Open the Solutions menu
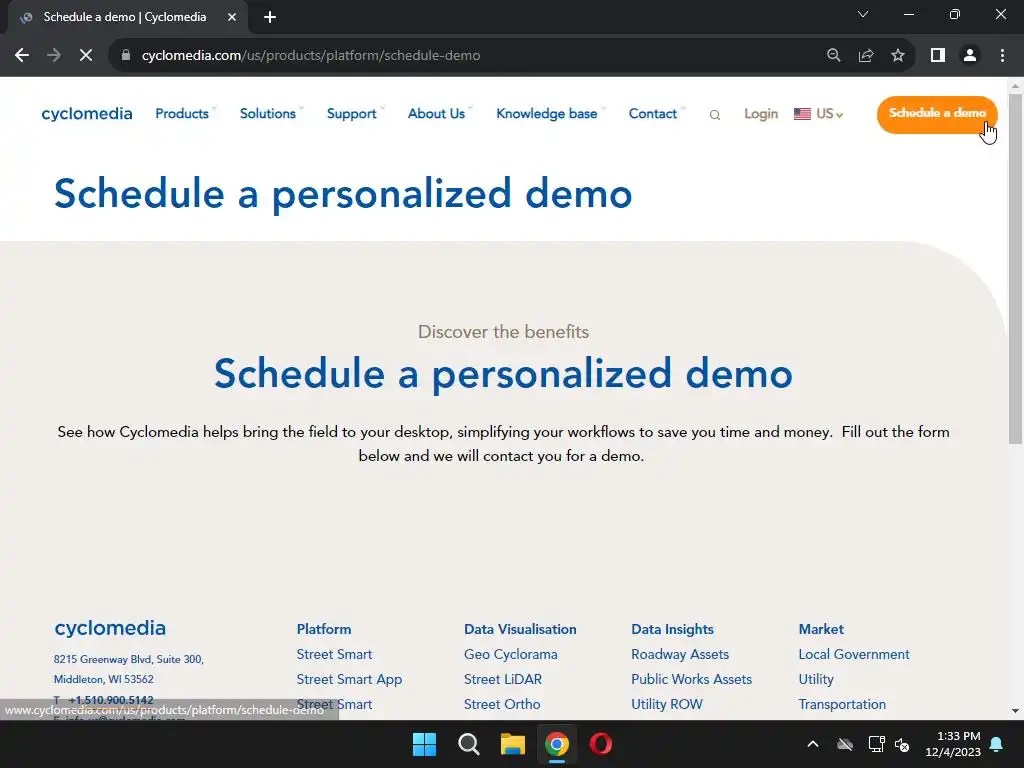The height and width of the screenshot is (768, 1024). click(268, 114)
